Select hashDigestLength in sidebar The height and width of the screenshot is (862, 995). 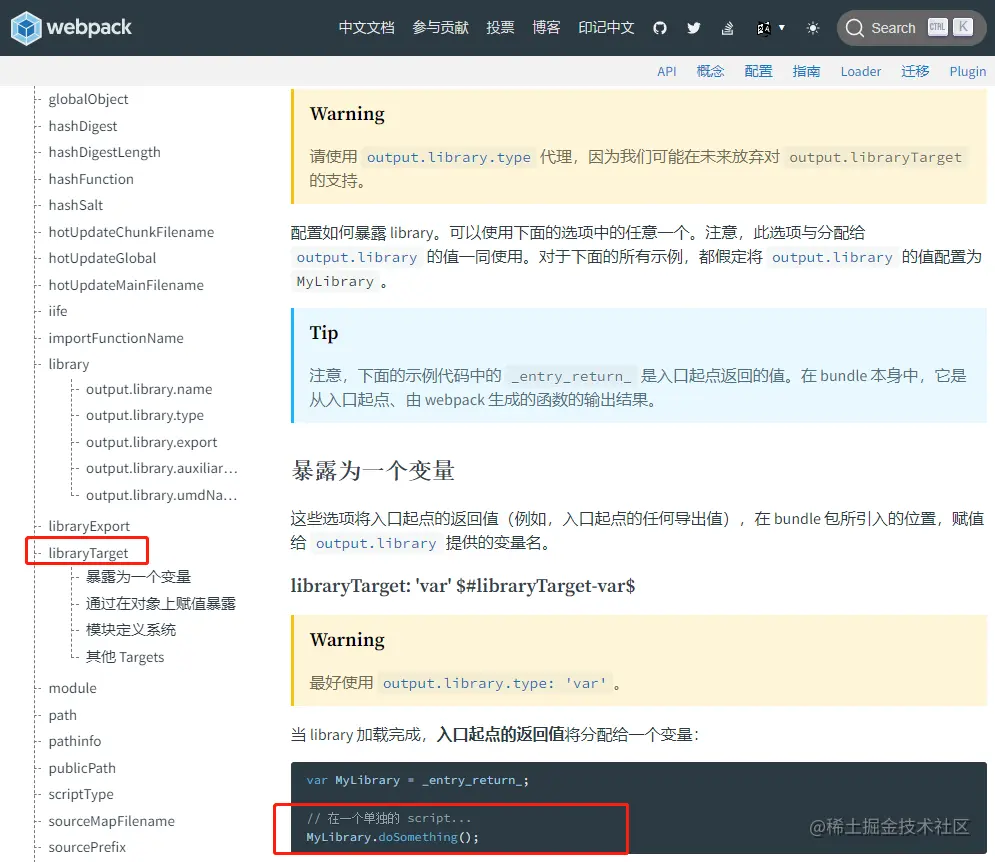point(104,152)
